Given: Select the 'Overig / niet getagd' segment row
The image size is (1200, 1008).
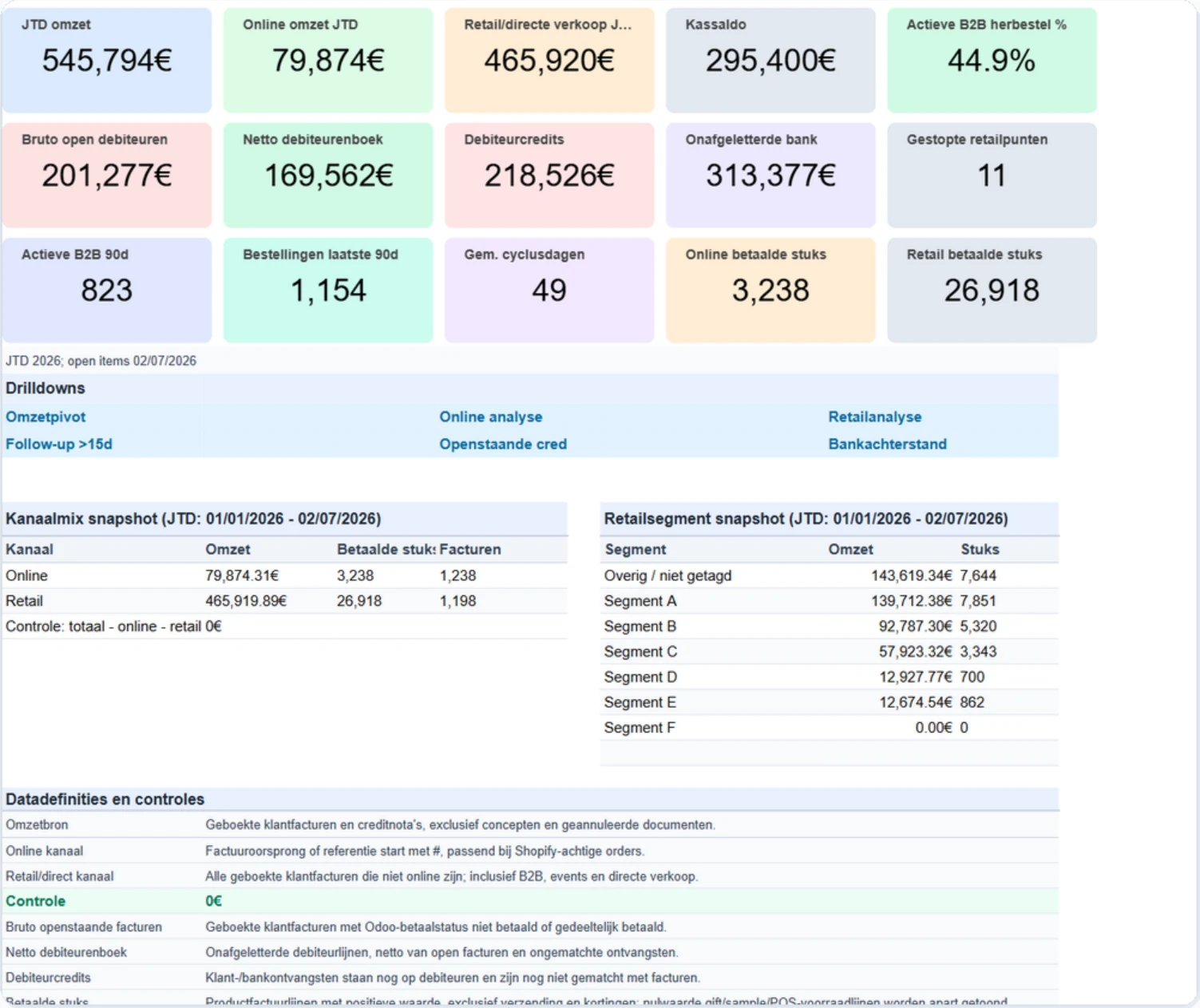Looking at the screenshot, I should (x=829, y=575).
